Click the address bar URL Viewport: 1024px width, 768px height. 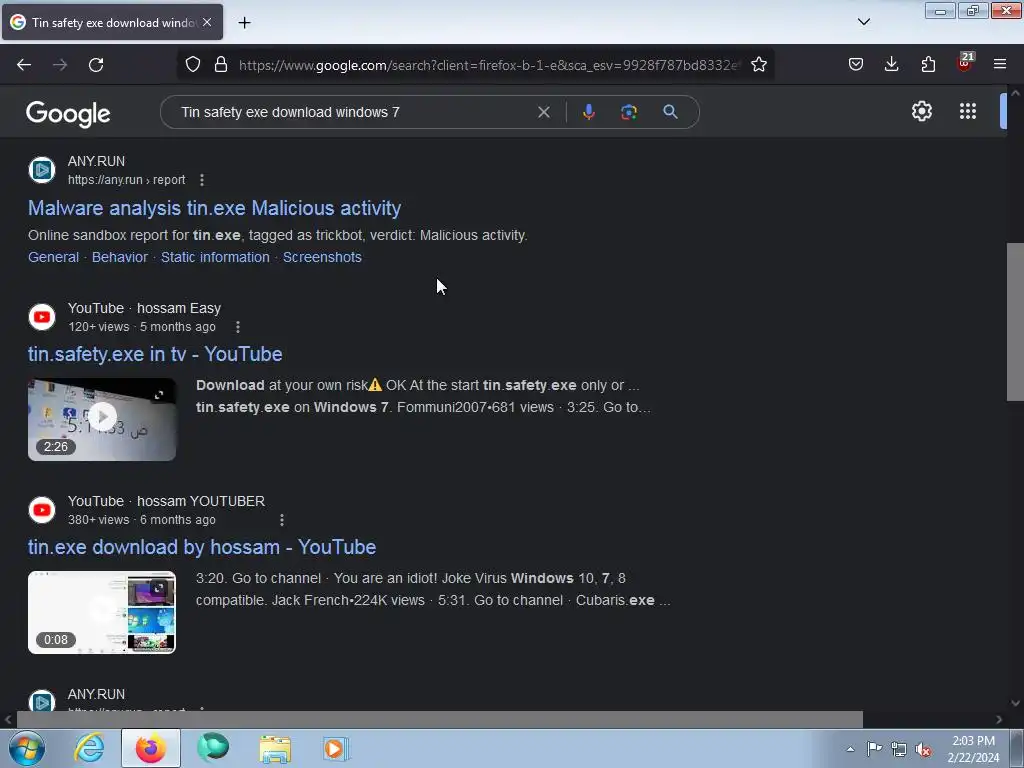pos(488,65)
